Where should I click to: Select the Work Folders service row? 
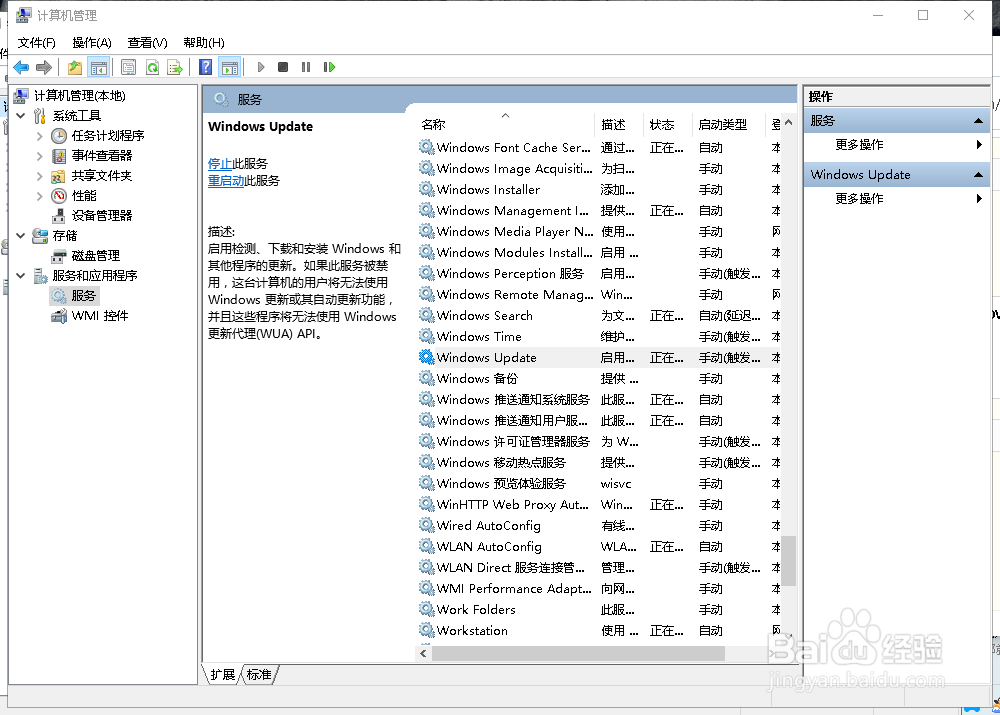[599, 610]
